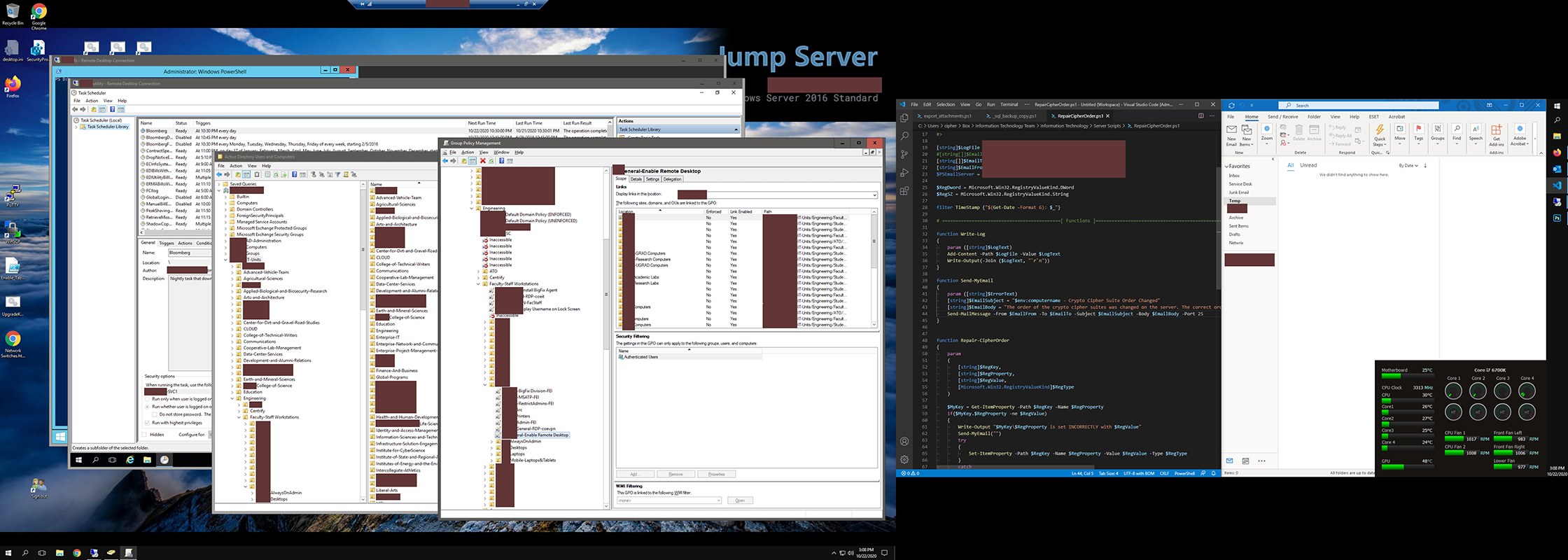This screenshot has height=560, width=1568.
Task: Select Run only when user is logged on
Action: click(x=148, y=399)
